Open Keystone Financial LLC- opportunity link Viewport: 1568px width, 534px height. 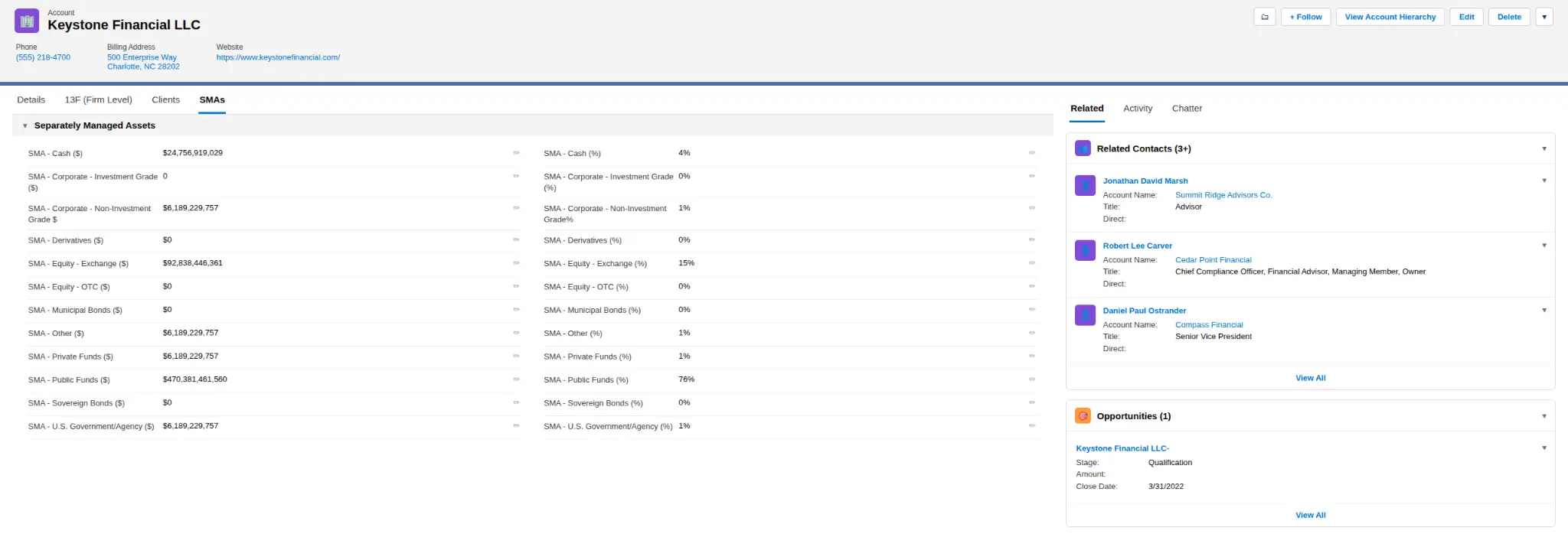click(1122, 448)
